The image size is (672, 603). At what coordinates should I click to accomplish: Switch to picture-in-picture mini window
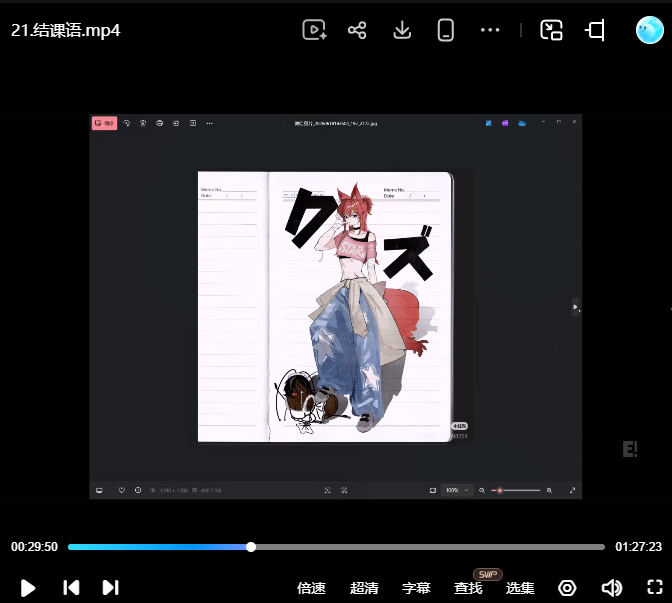tap(551, 30)
